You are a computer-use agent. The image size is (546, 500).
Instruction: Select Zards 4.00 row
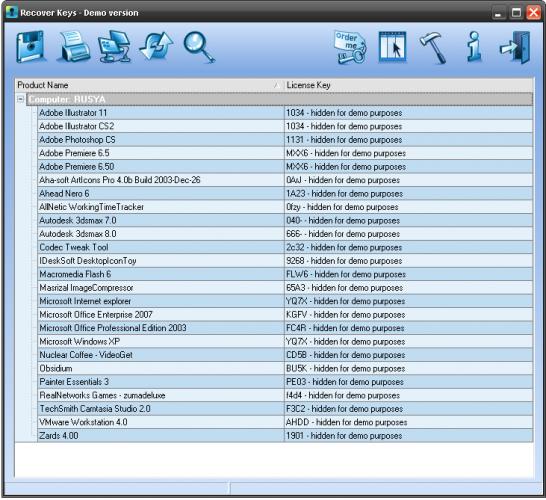[285, 436]
